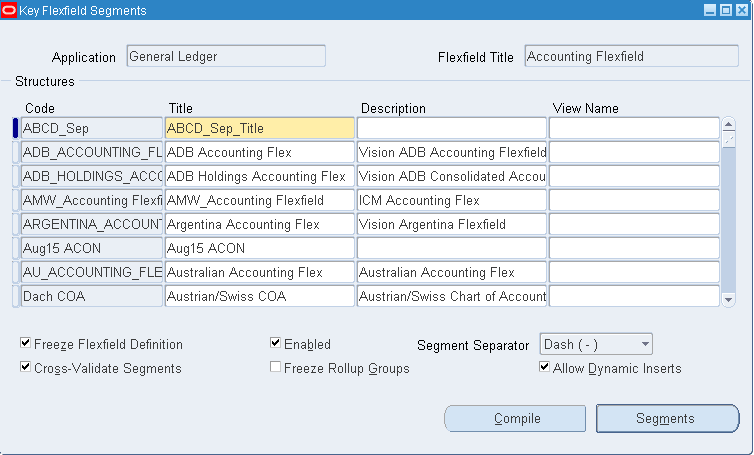754x455 pixels.
Task: Maximize the Key Flexfield Segments window
Action: click(x=725, y=10)
